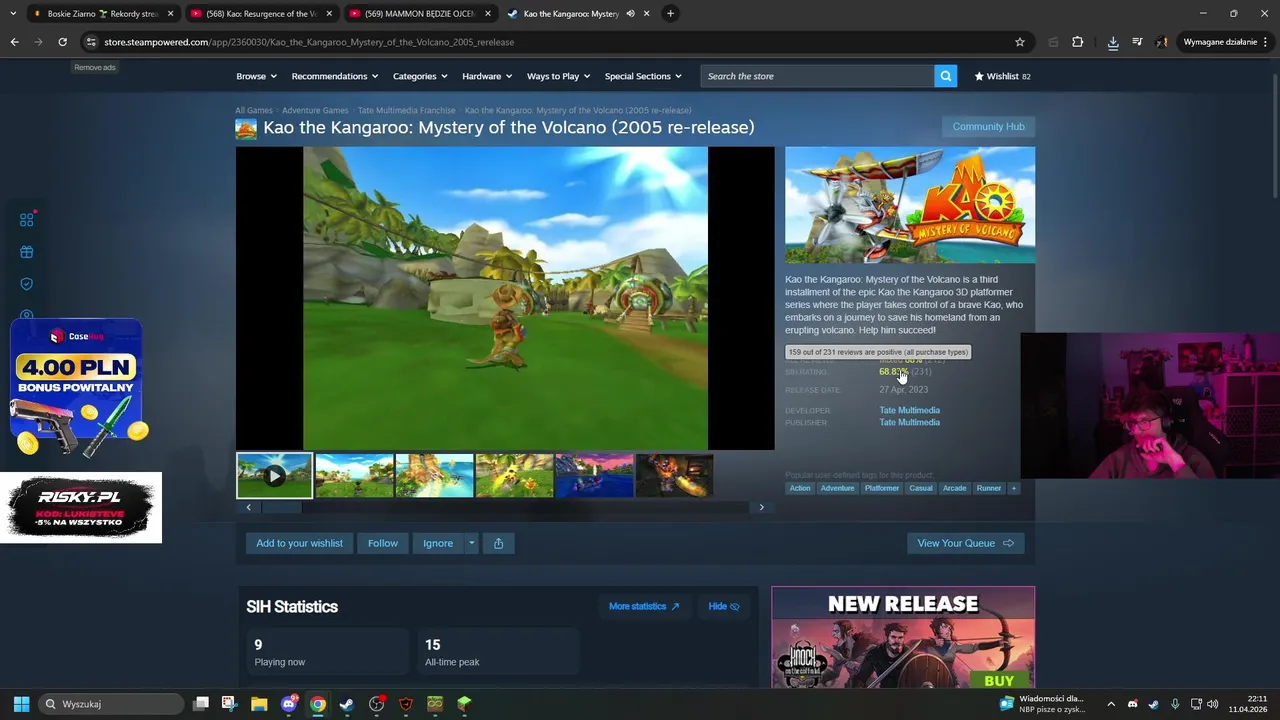Go back to the previous page
The image size is (1280, 720).
point(14,42)
